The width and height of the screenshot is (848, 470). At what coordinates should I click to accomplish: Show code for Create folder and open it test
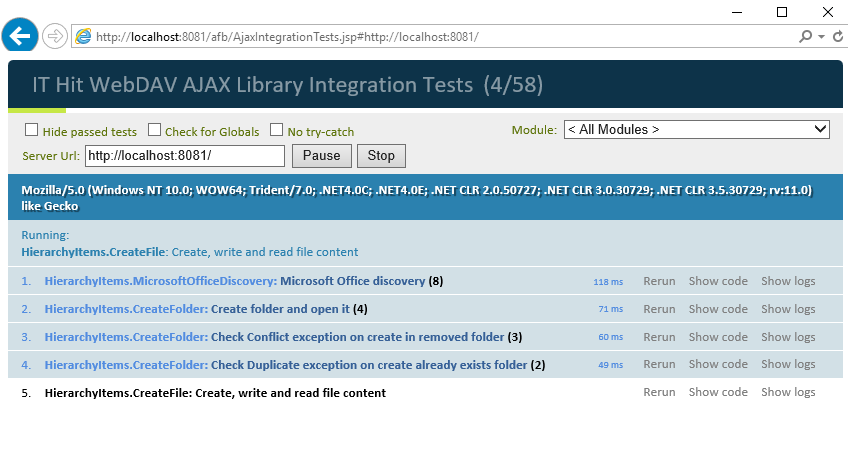[x=718, y=309]
